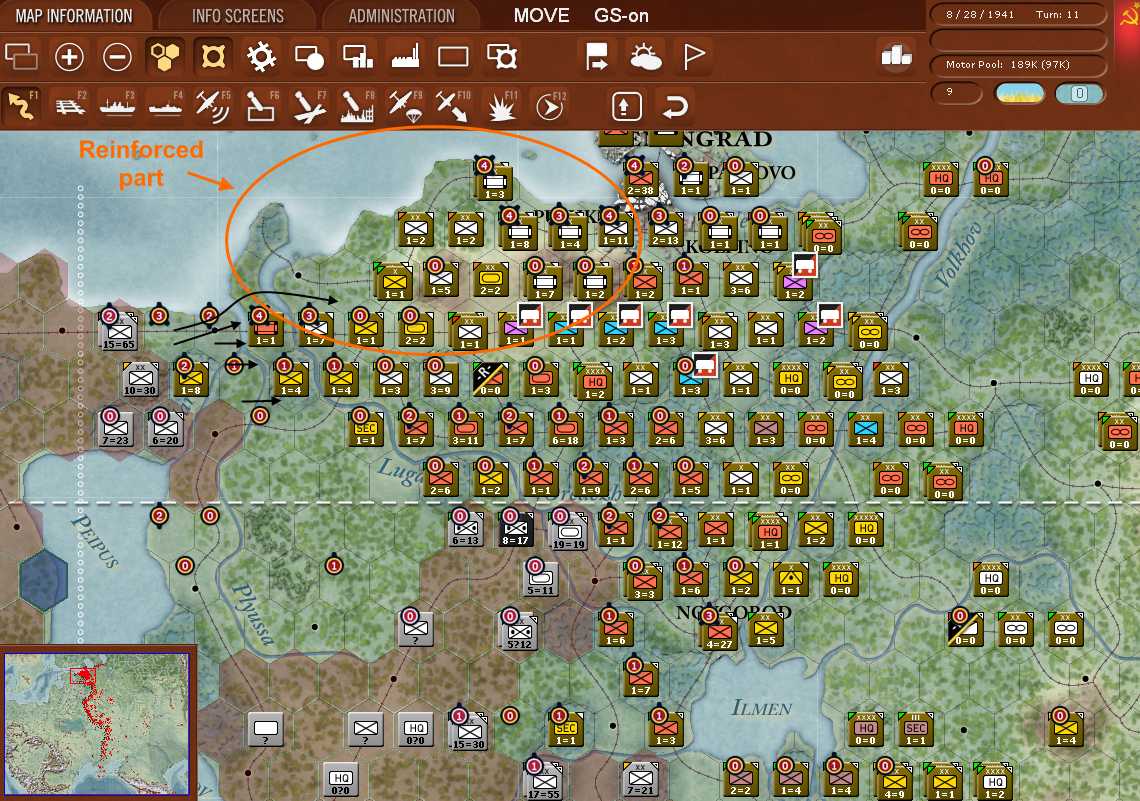
Task: Select Soviet unit showing 2=38
Action: point(641,179)
